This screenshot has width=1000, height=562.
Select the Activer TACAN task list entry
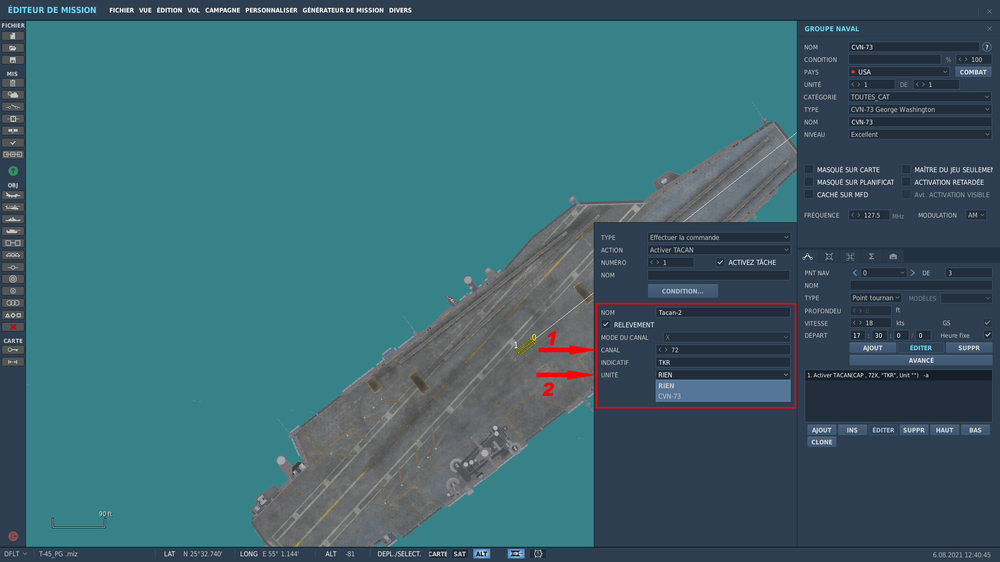coord(898,375)
